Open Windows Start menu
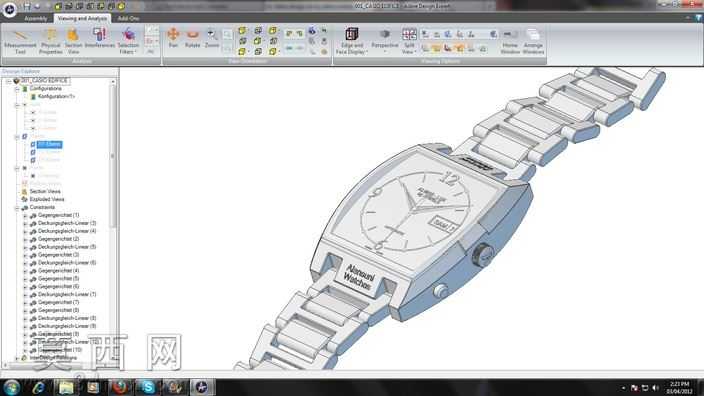This screenshot has height=396, width=704. [11, 387]
